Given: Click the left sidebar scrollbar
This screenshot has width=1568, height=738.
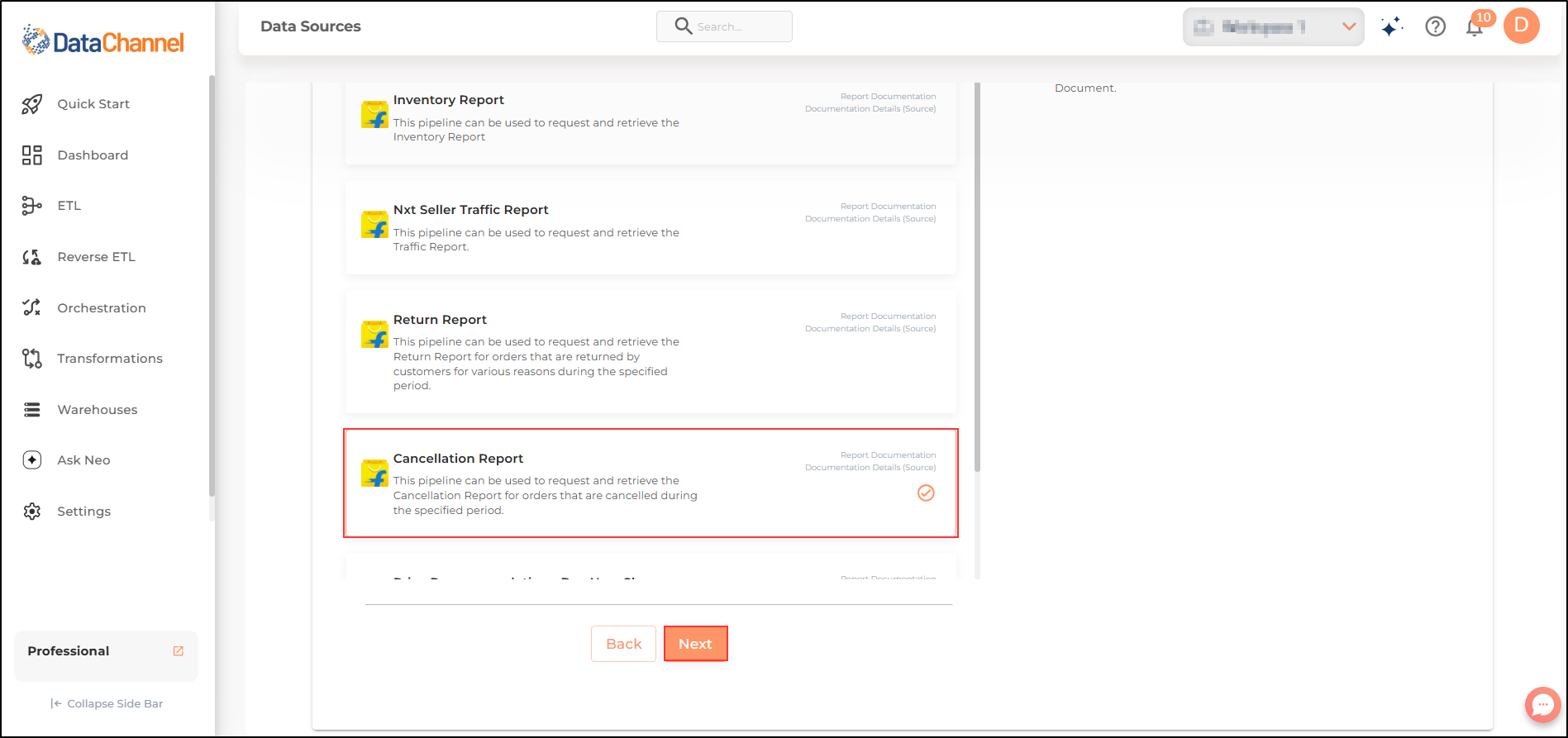Looking at the screenshot, I should click(x=212, y=286).
